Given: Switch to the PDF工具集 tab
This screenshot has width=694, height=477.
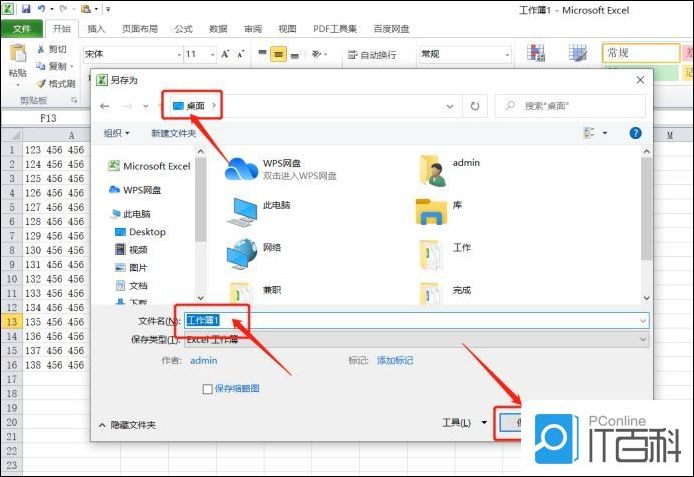Looking at the screenshot, I should click(335, 29).
